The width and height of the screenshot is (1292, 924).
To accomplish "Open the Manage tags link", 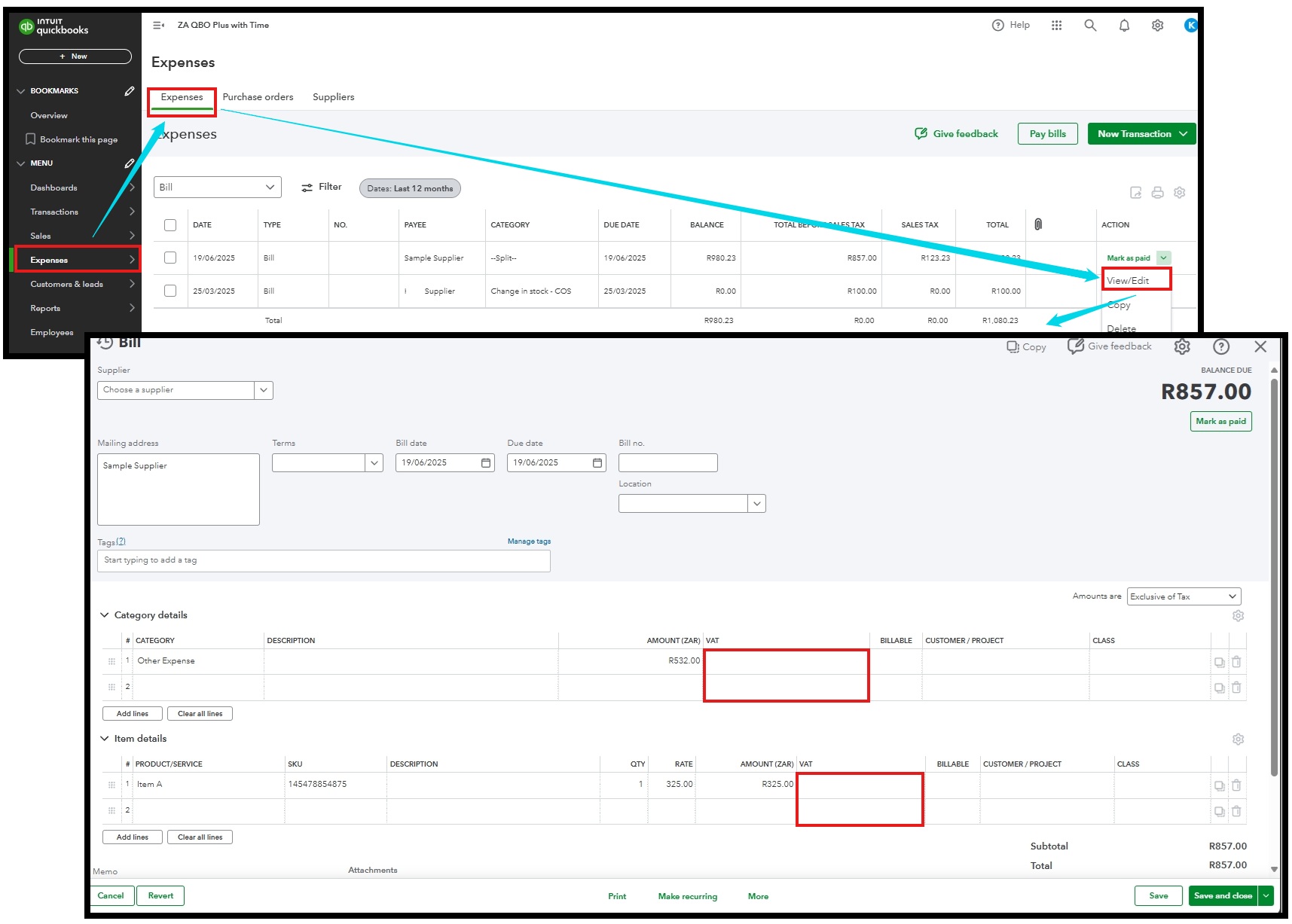I will [x=528, y=541].
